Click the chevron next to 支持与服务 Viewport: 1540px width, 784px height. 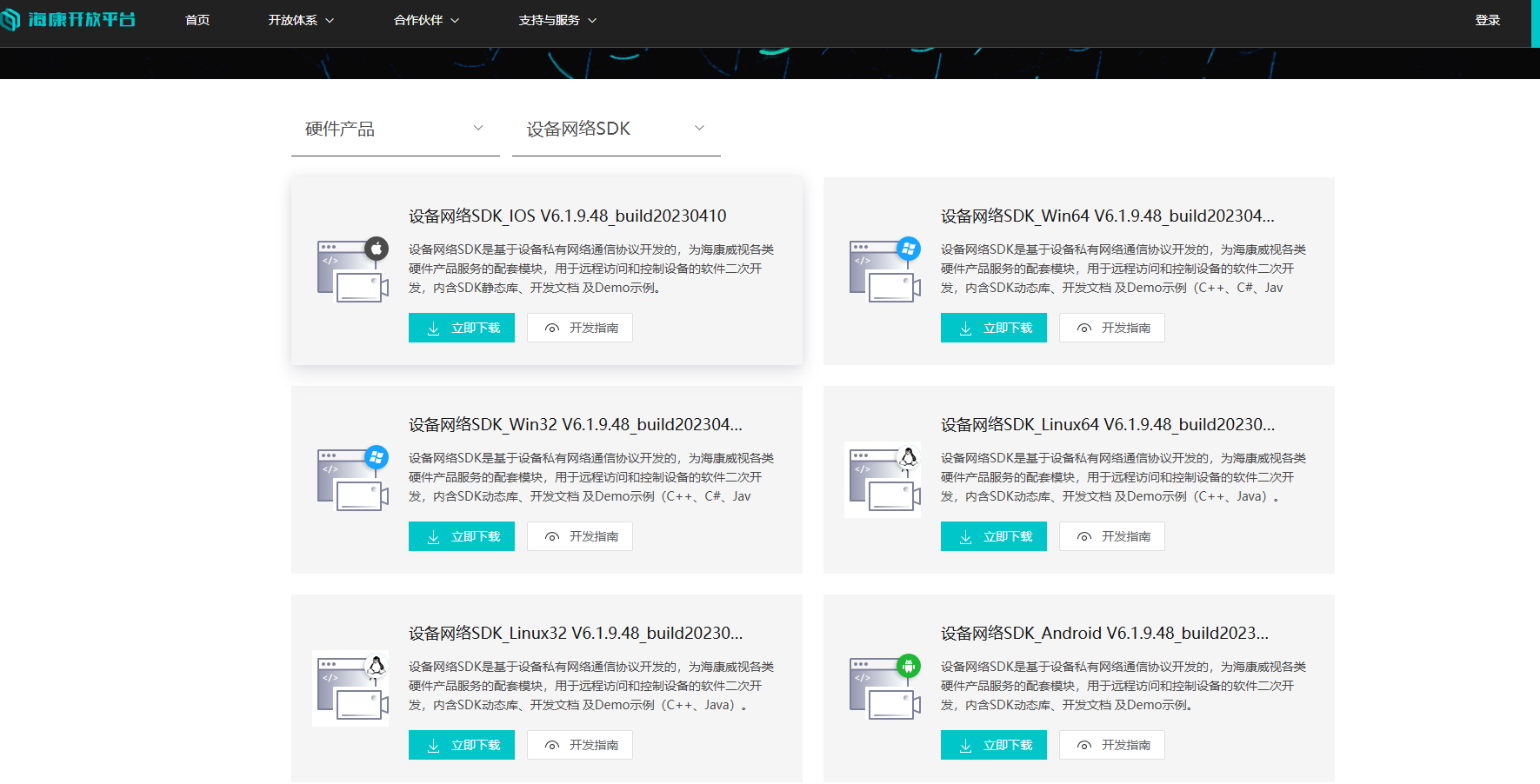coord(592,21)
